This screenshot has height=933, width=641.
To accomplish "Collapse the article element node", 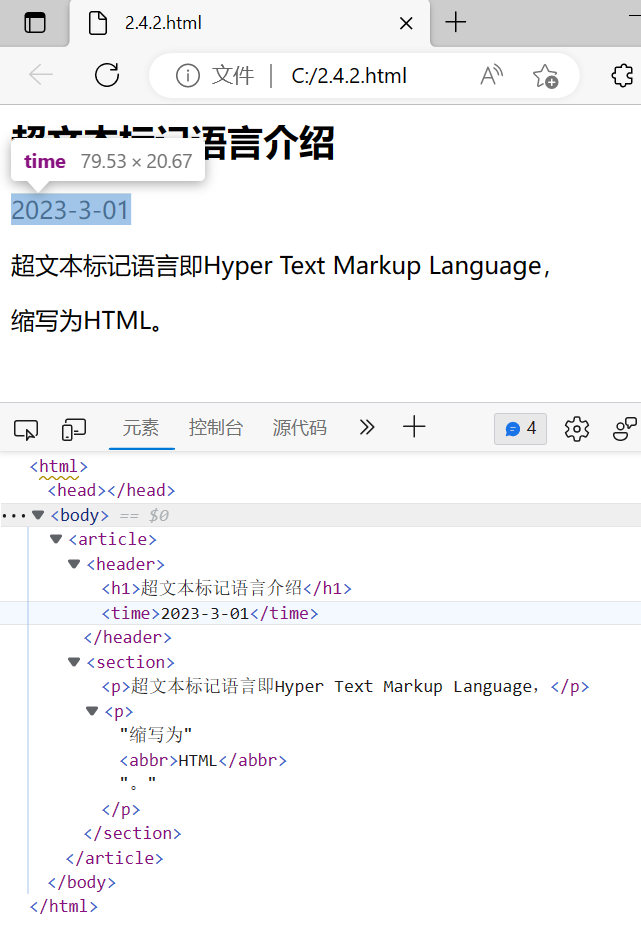I will point(56,539).
